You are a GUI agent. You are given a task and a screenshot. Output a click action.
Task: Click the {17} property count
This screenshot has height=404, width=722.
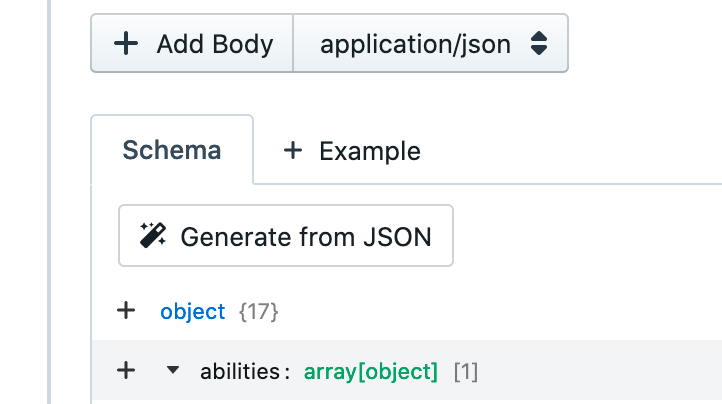(x=258, y=312)
